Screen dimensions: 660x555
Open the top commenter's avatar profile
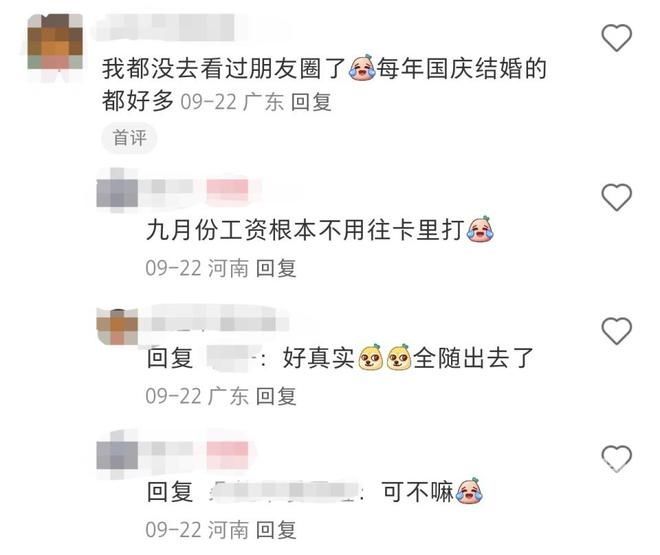pos(55,41)
